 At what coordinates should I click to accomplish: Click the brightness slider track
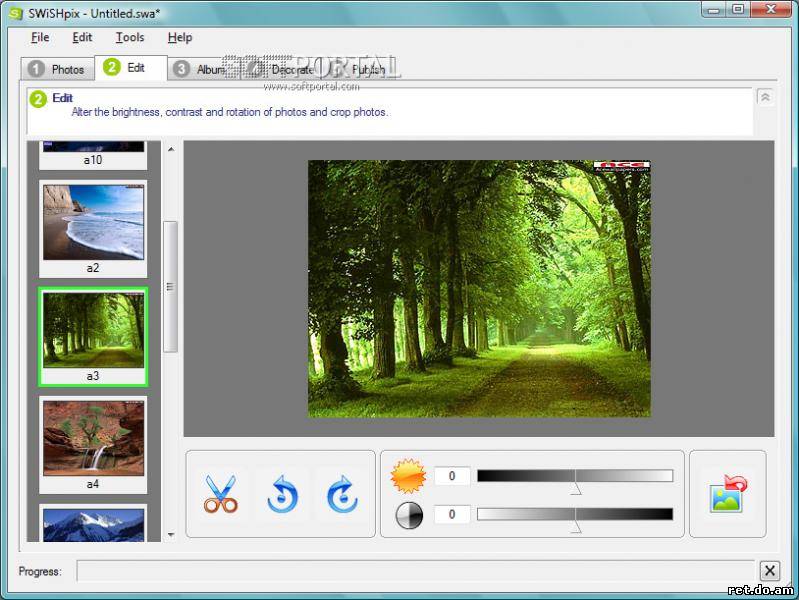tap(575, 476)
